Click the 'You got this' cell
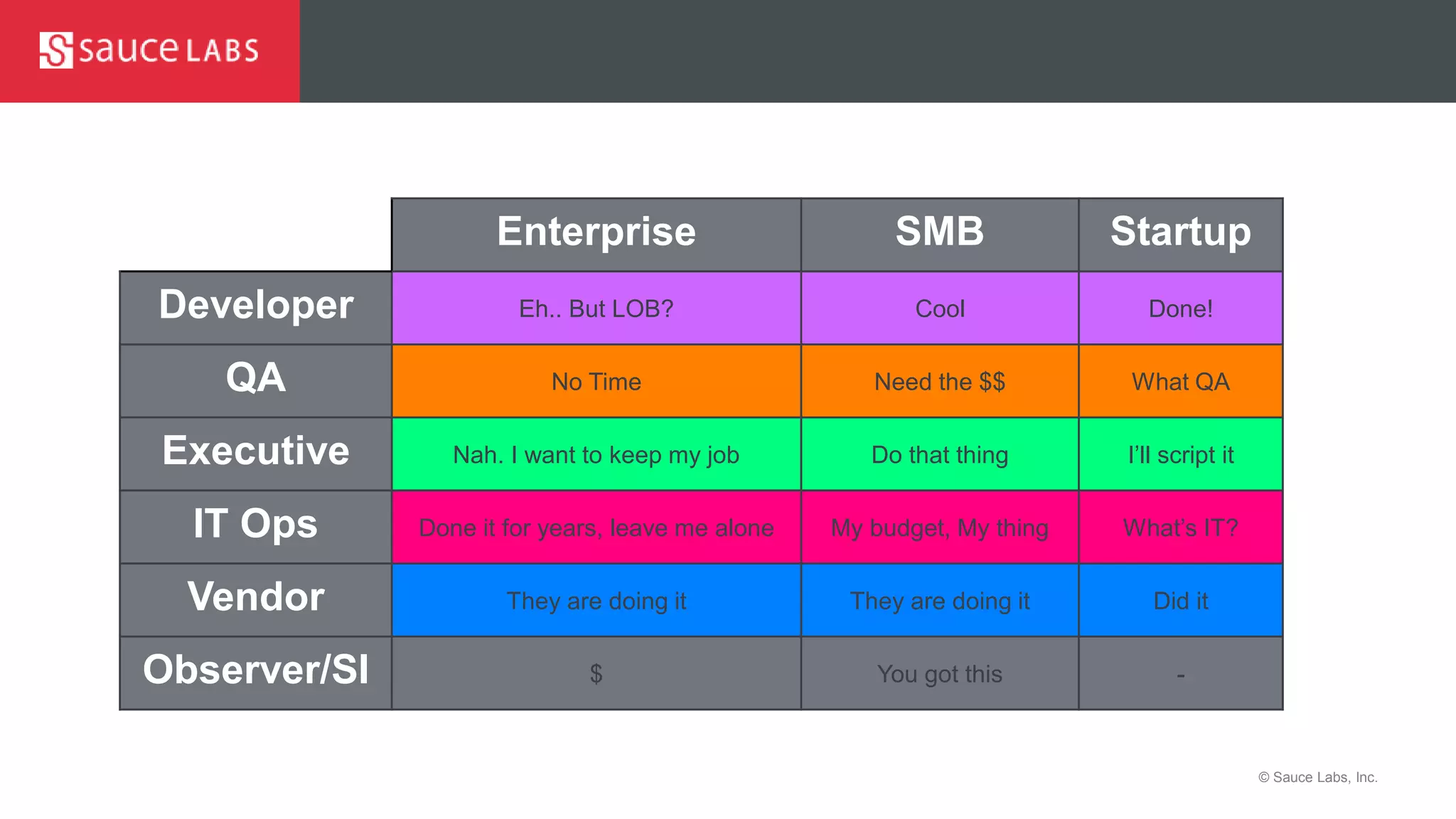This screenshot has height=819, width=1456. coord(940,673)
